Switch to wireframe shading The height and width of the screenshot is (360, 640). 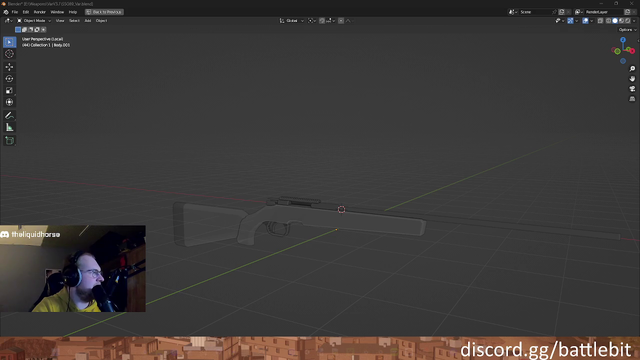(x=609, y=21)
